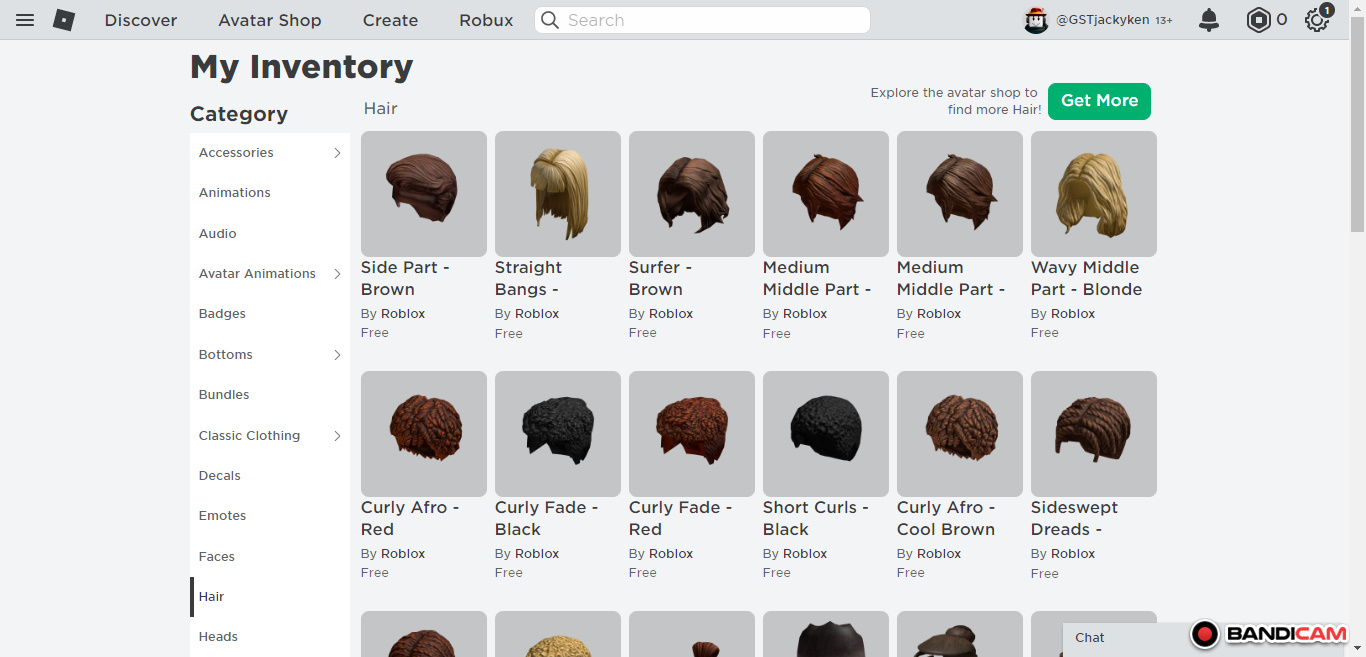
Task: Open the Discover page
Action: [x=141, y=20]
